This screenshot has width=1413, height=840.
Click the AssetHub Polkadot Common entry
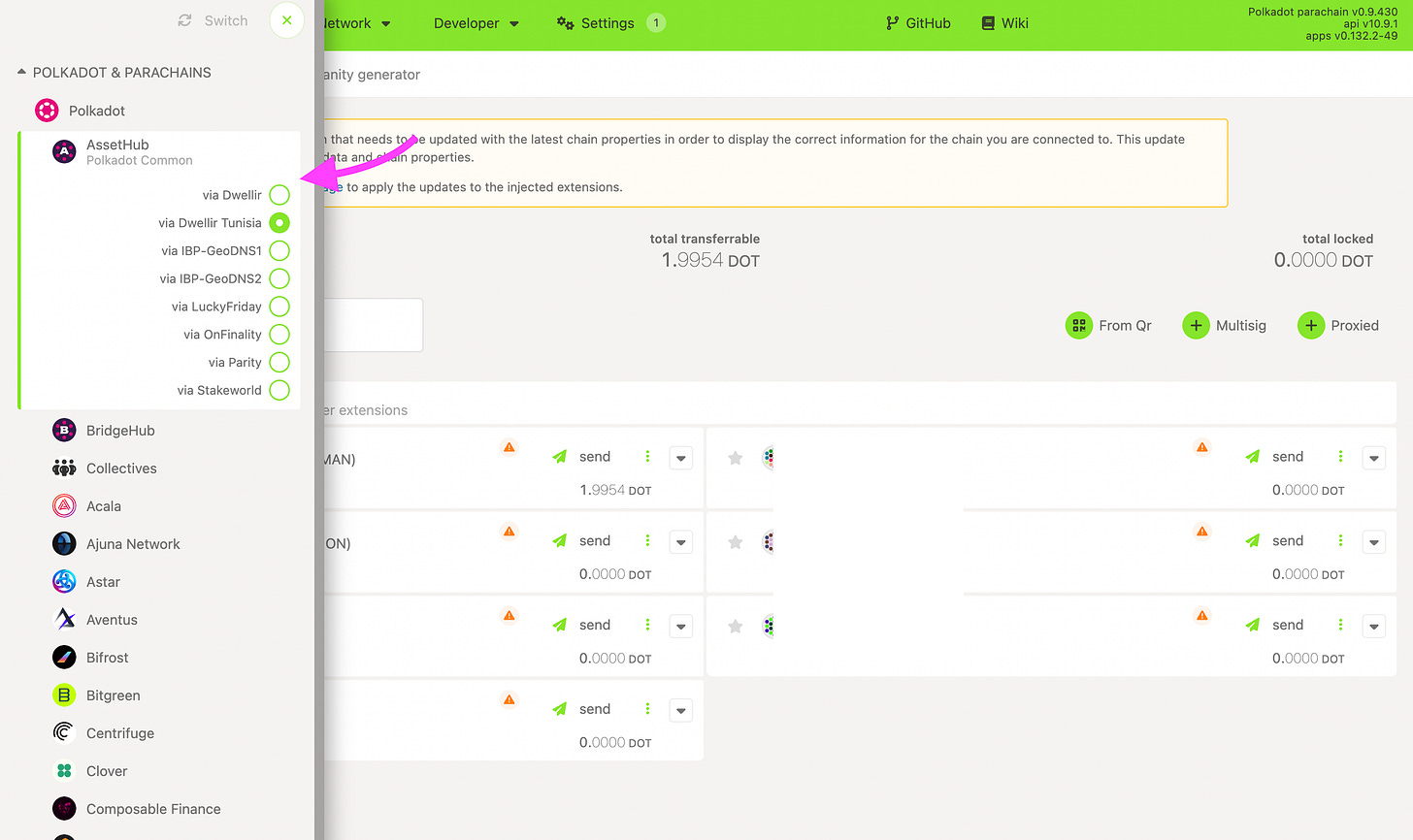click(160, 151)
